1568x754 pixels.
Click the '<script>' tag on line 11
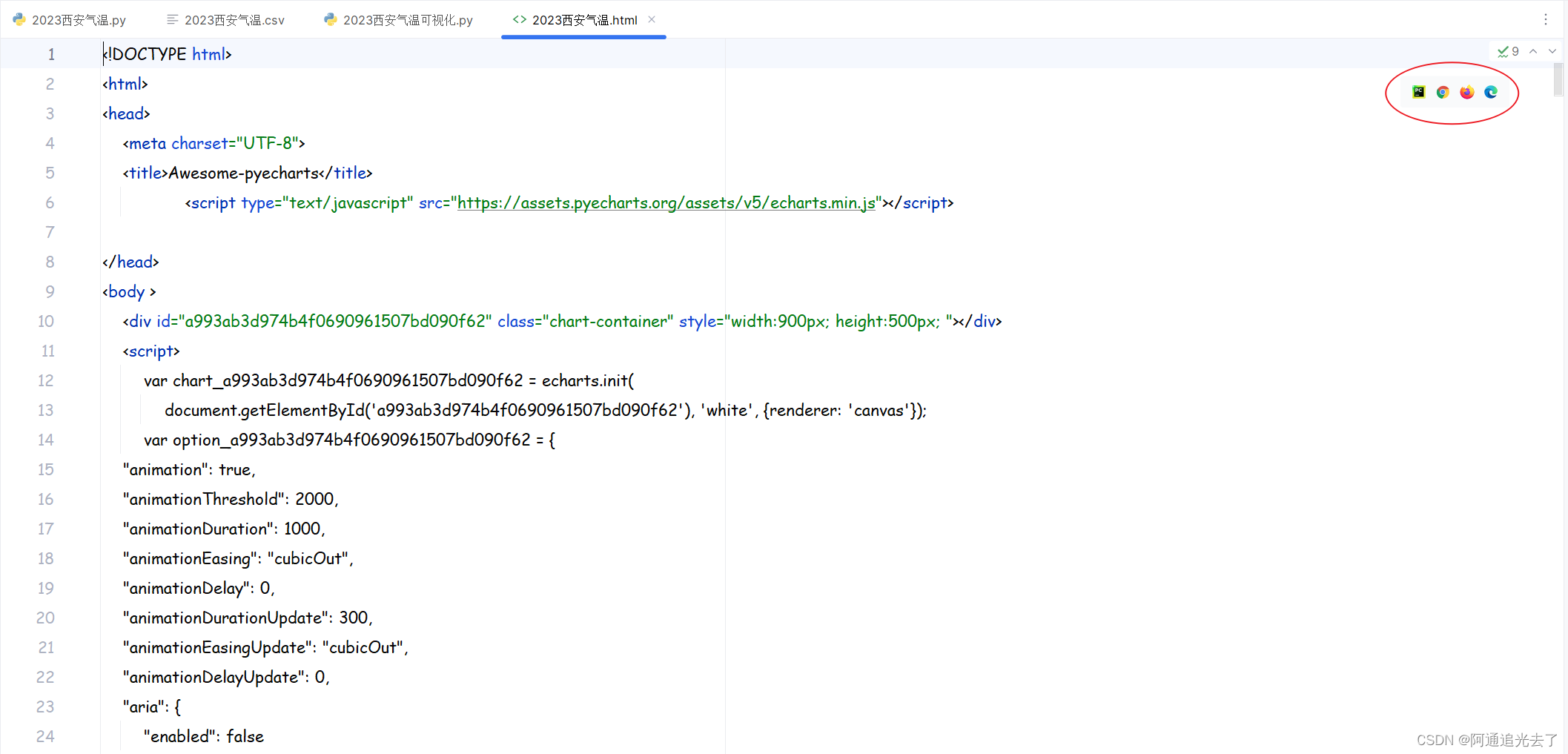[x=151, y=351]
